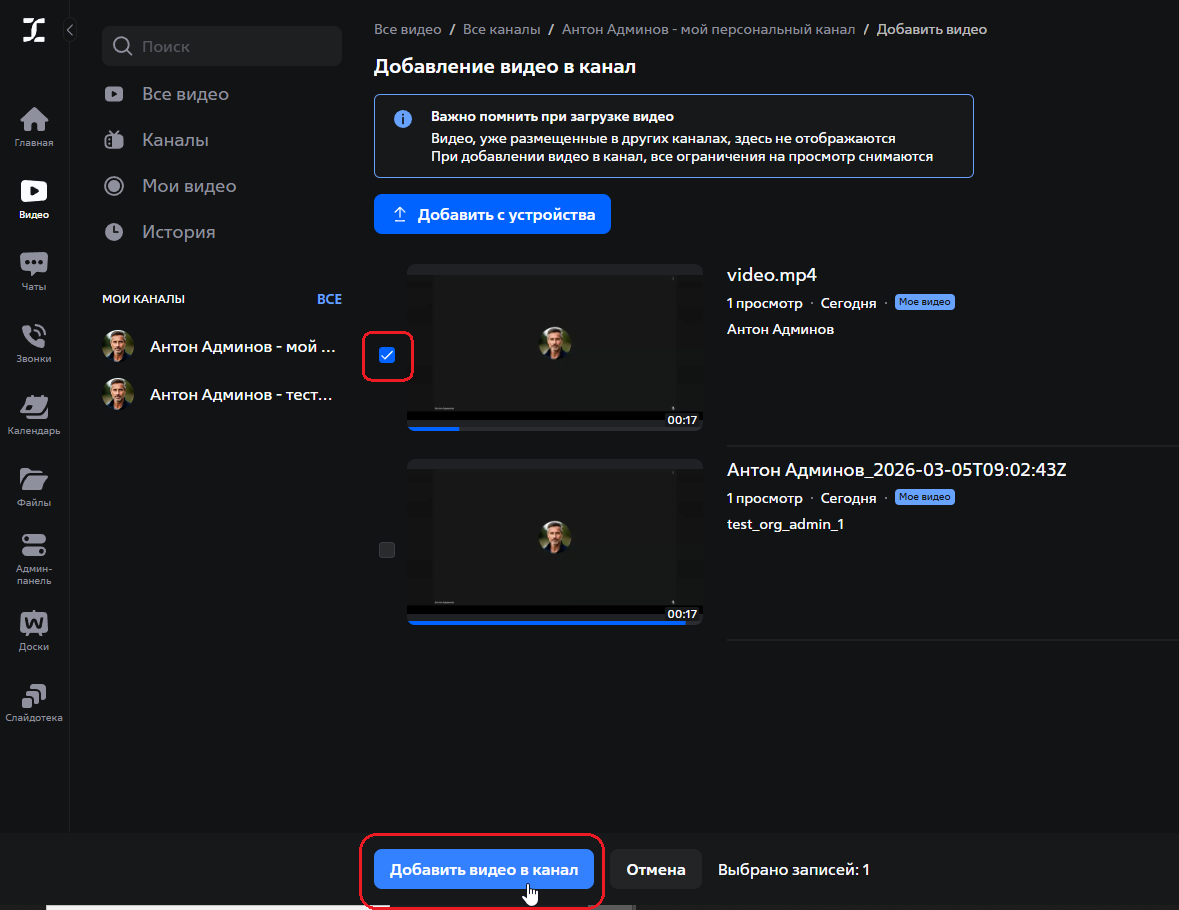Select the Видео section icon
The height and width of the screenshot is (910, 1179).
tap(33, 194)
